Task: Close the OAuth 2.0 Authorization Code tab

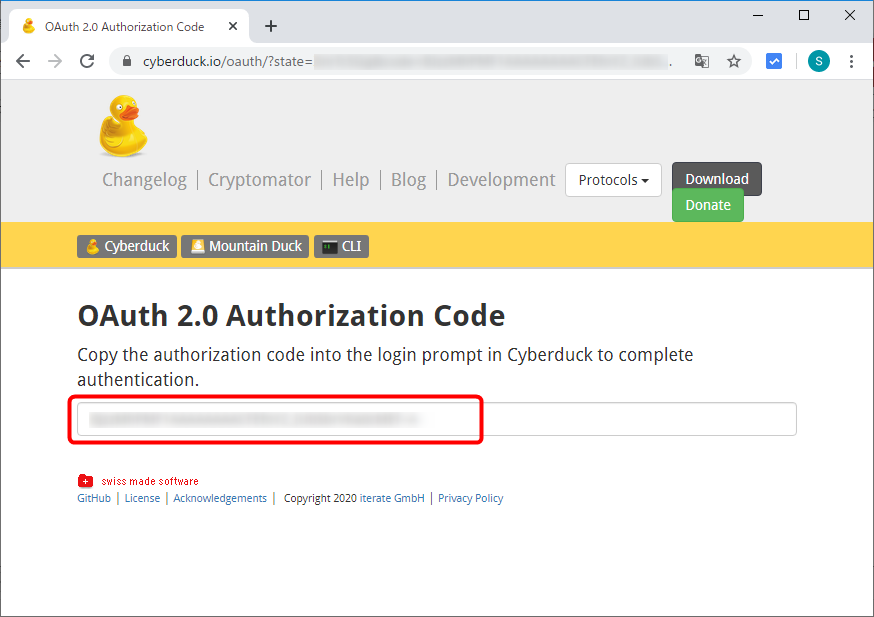Action: [x=233, y=26]
